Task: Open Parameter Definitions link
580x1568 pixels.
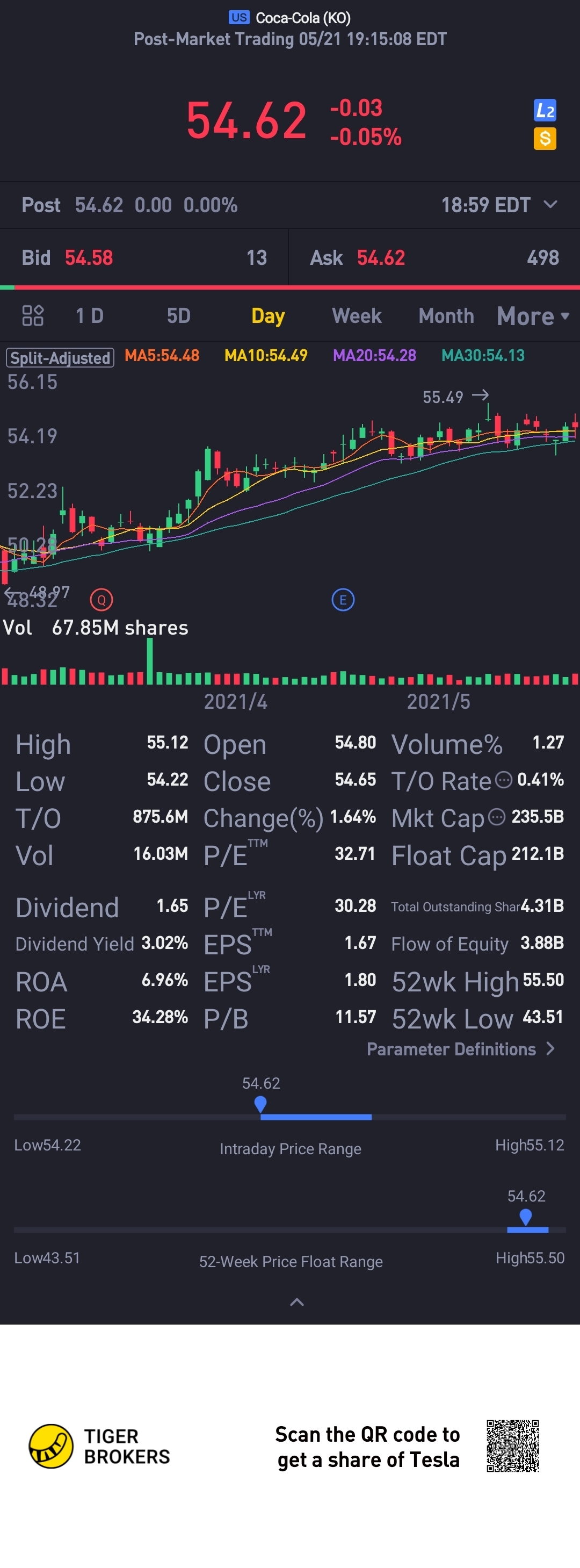Action: [x=460, y=1049]
